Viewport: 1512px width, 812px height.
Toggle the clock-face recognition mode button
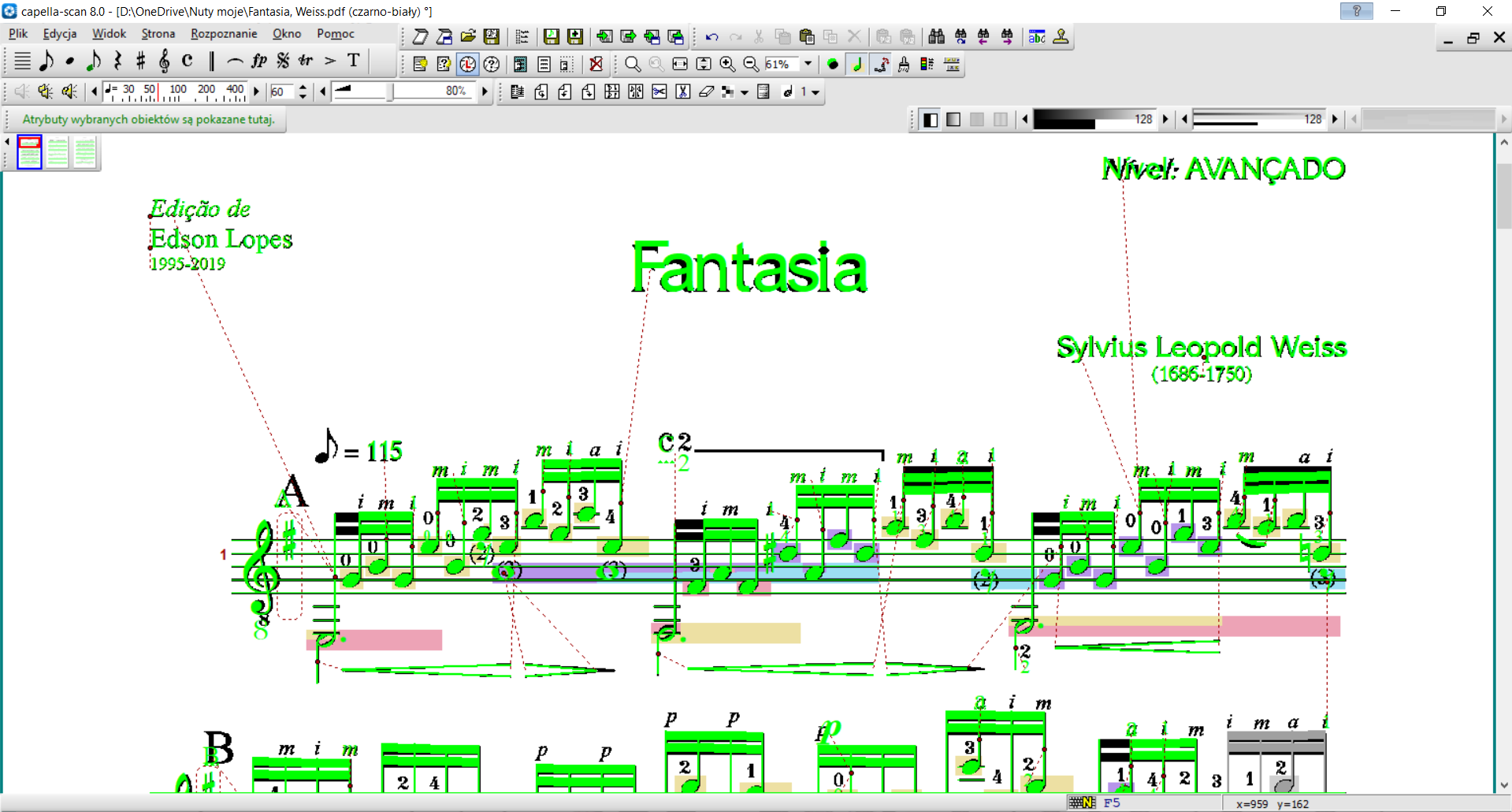(468, 65)
